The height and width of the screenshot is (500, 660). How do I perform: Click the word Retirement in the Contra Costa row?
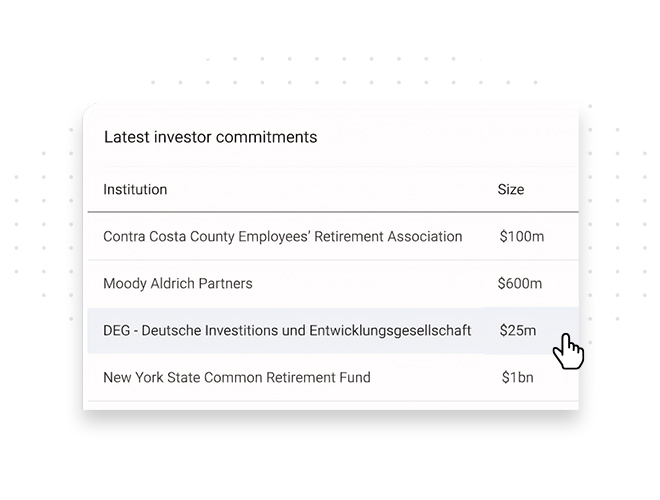point(349,237)
